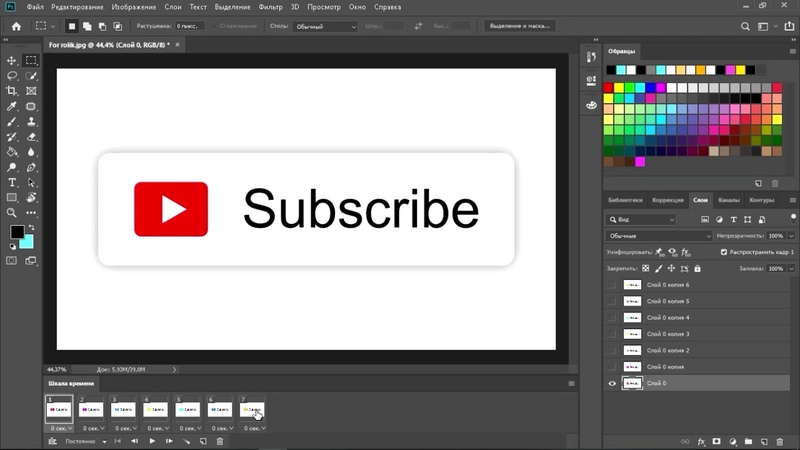Screen dimensions: 800x450
Task: Go to the next frame
Action: point(169,441)
